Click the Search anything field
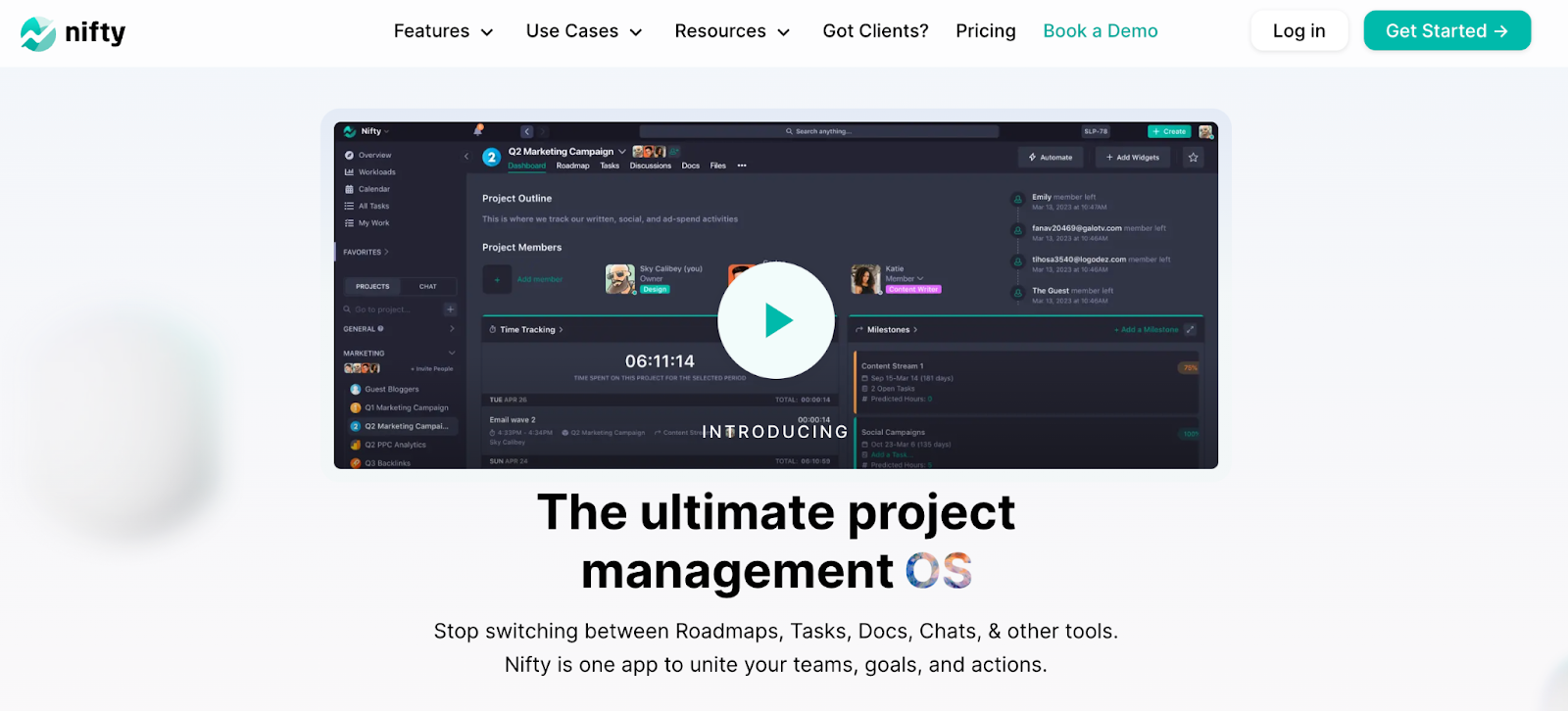Screen dimensions: 1568x711 [x=819, y=131]
